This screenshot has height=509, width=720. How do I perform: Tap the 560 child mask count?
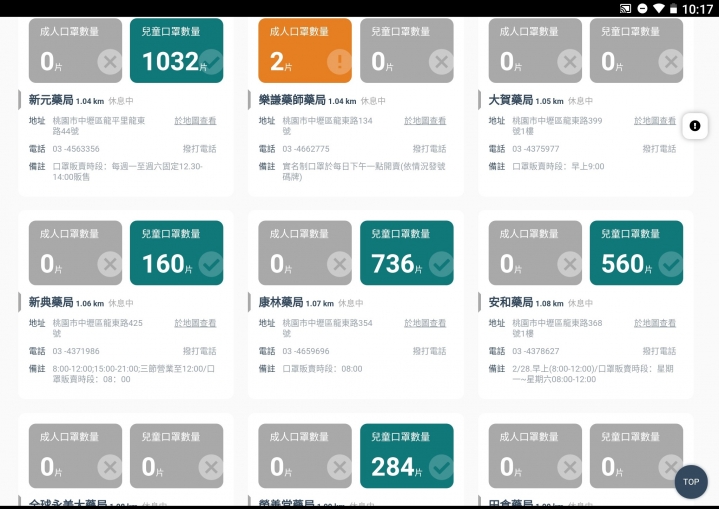pyautogui.click(x=623, y=264)
